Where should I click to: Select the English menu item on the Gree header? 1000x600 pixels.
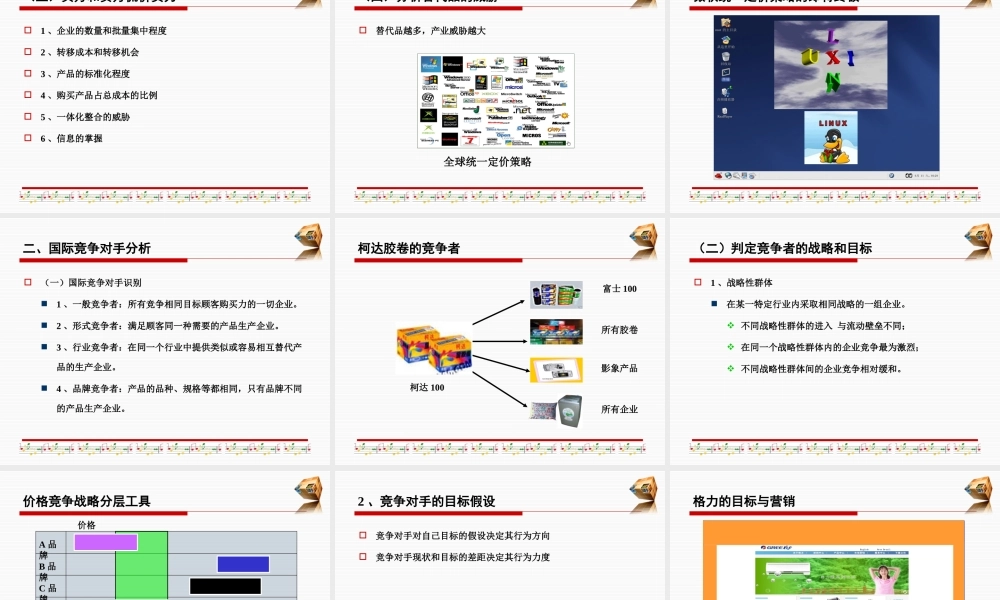tap(864, 548)
